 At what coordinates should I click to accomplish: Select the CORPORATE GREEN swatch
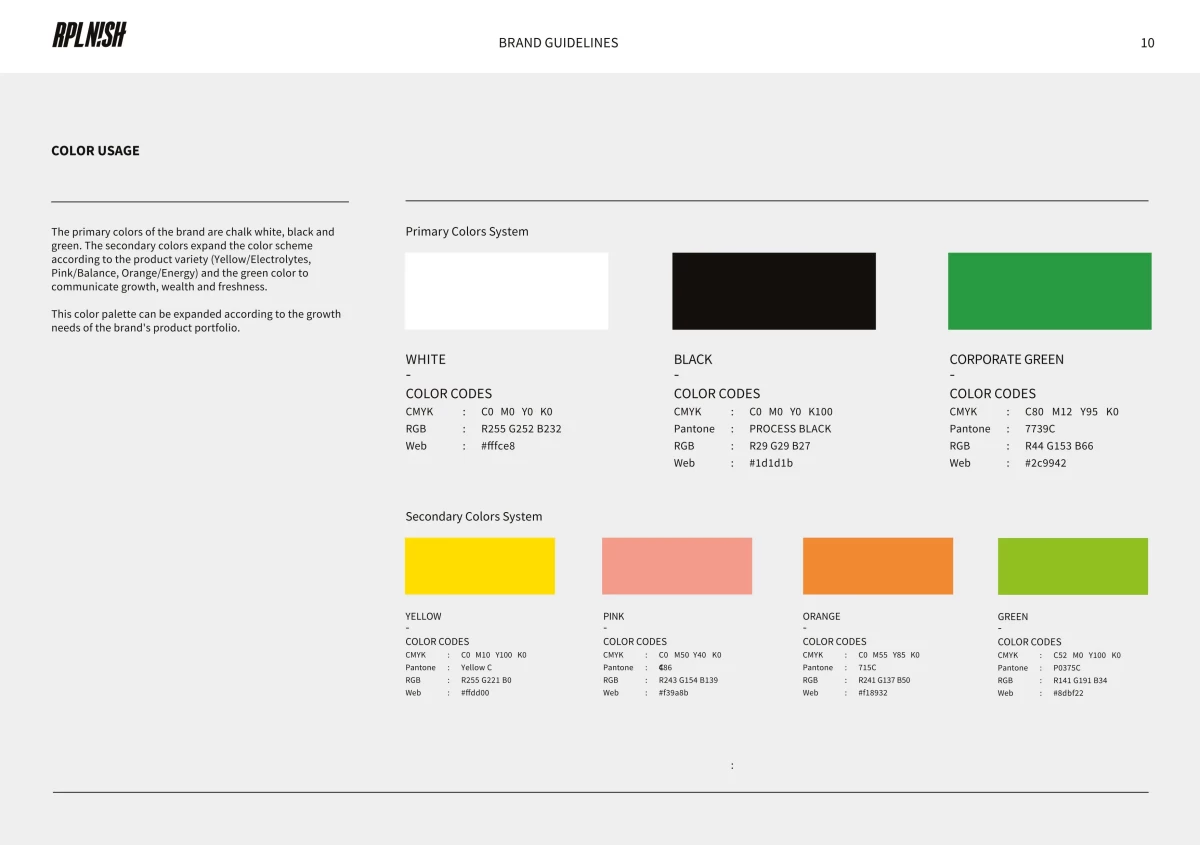click(1049, 290)
